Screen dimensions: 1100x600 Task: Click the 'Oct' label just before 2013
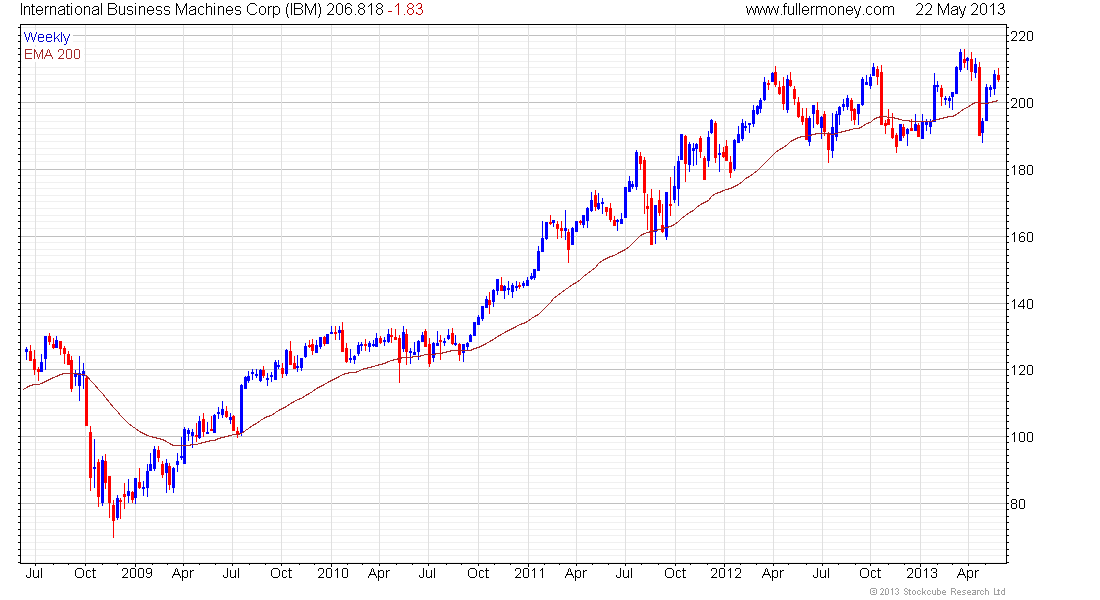point(871,573)
